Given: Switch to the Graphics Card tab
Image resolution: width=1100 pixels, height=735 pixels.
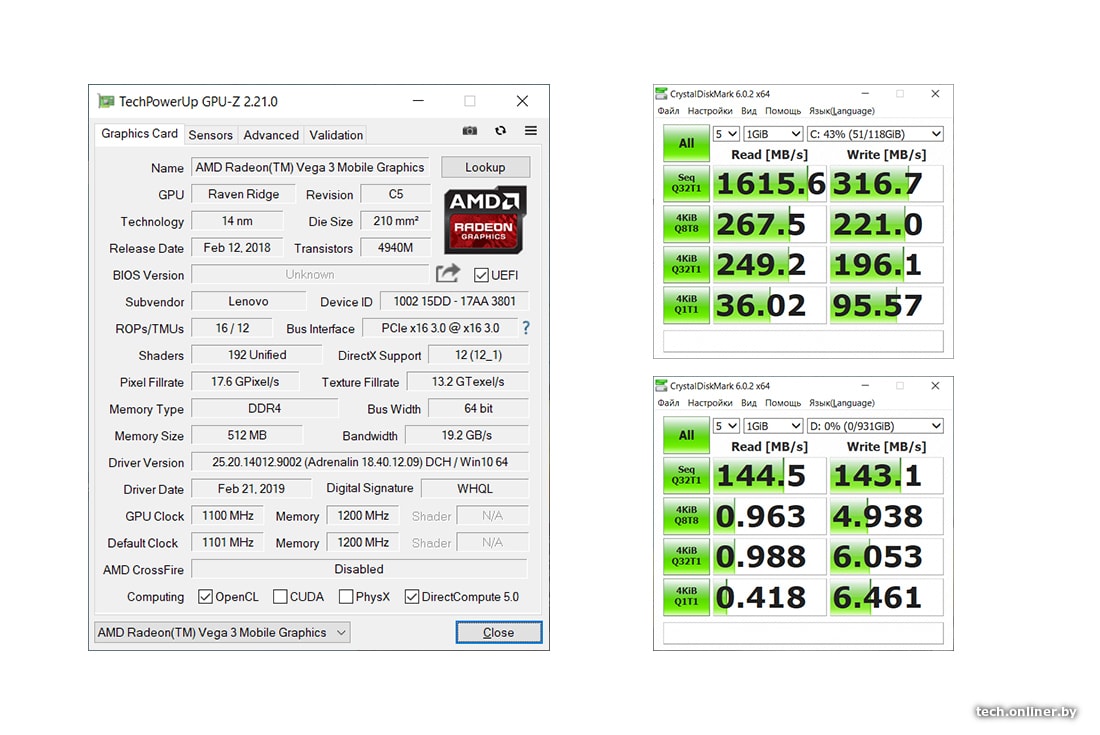Looking at the screenshot, I should tap(139, 133).
